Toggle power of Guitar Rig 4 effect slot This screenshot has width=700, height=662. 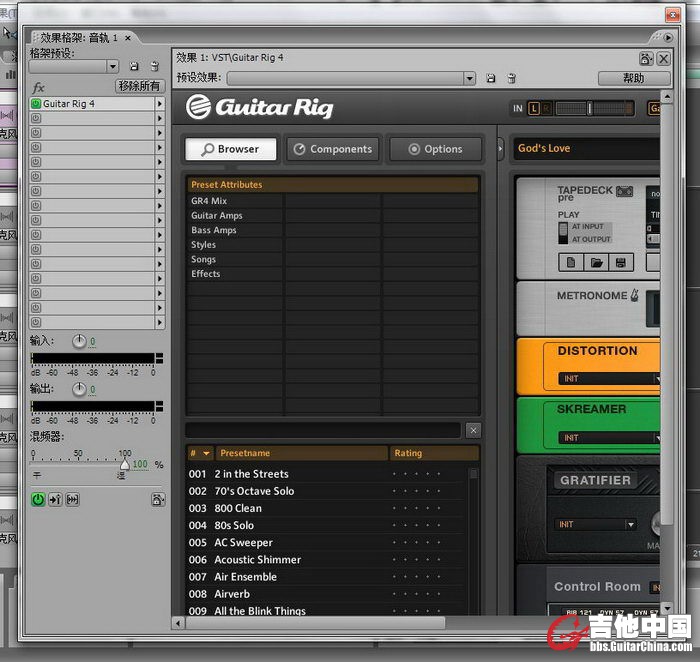click(x=36, y=104)
